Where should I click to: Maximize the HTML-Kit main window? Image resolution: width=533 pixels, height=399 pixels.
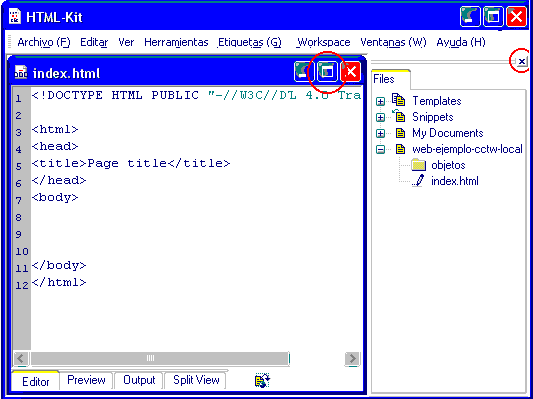(493, 16)
